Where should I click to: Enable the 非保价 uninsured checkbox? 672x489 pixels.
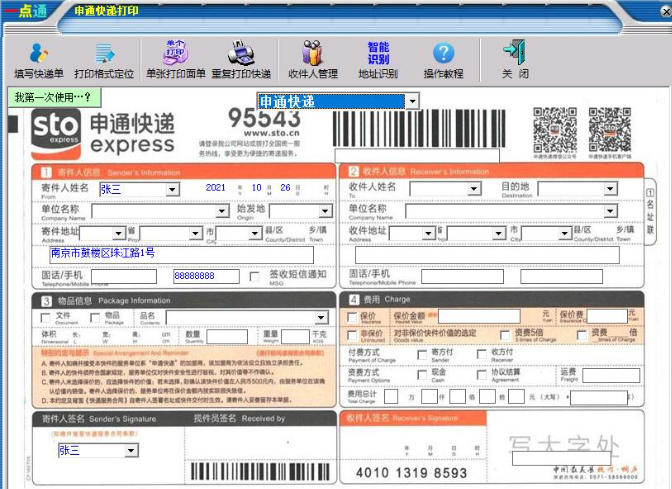352,335
